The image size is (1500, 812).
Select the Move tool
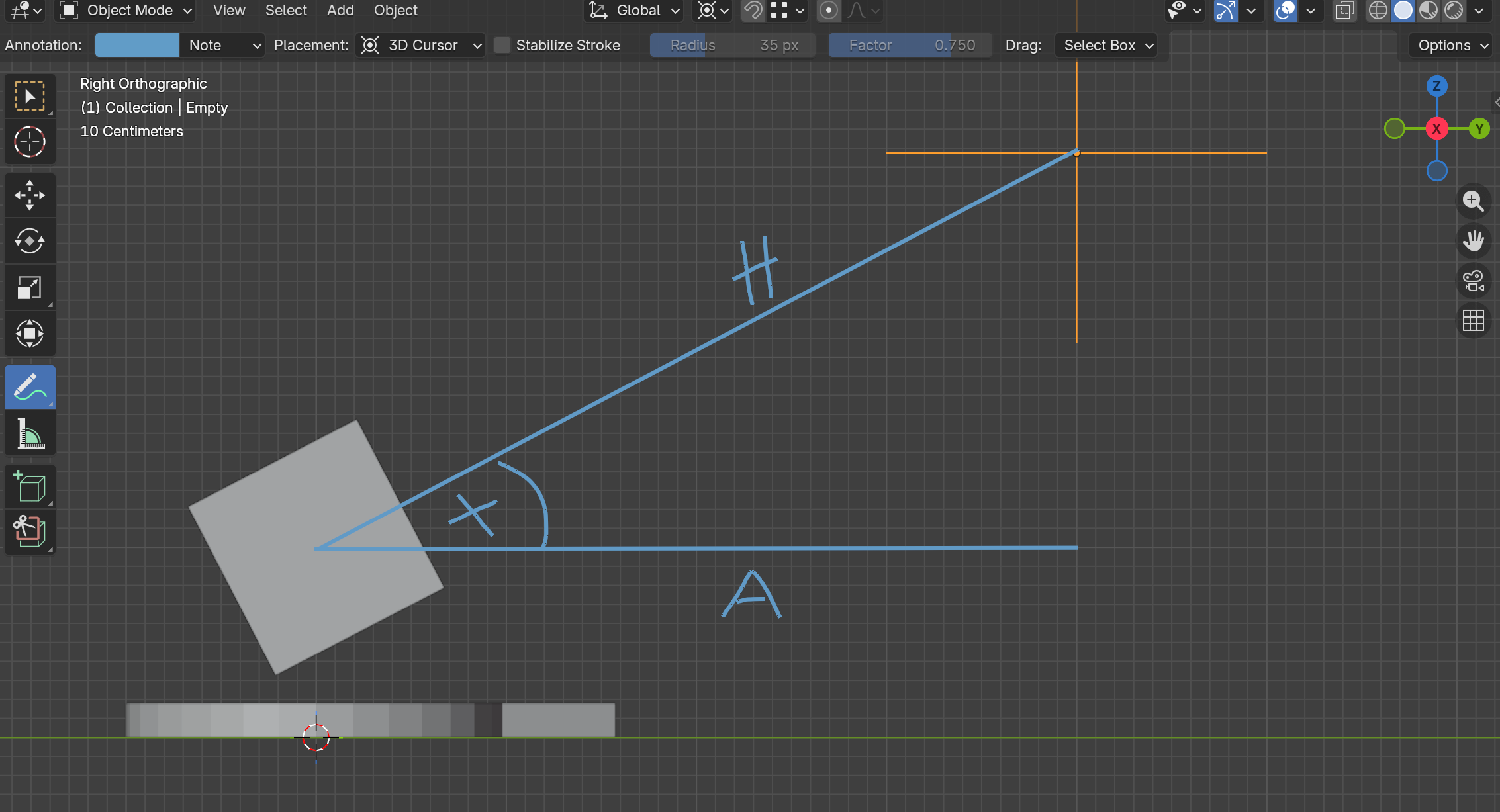30,195
